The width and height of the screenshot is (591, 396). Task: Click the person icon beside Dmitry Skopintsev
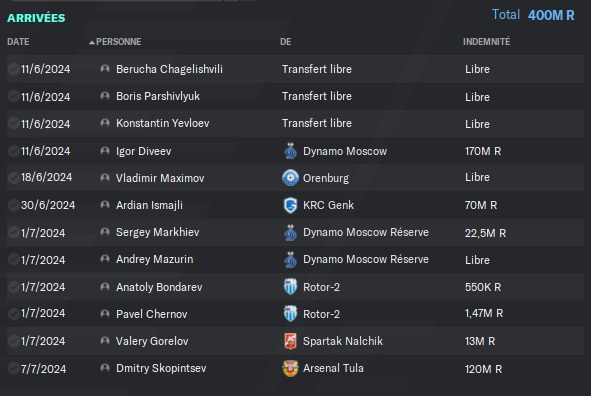click(105, 368)
